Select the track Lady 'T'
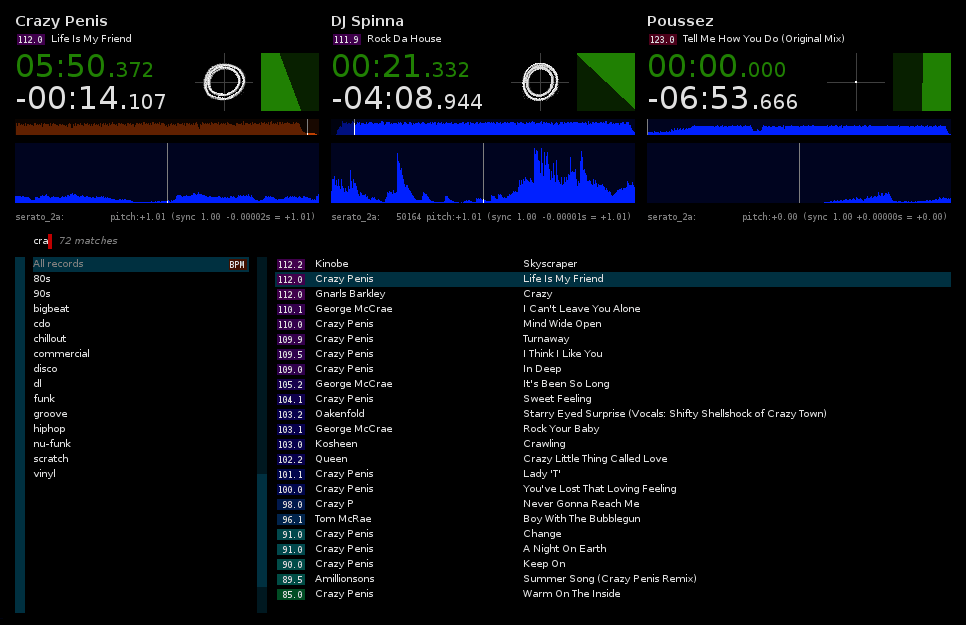This screenshot has width=966, height=625. (x=613, y=474)
